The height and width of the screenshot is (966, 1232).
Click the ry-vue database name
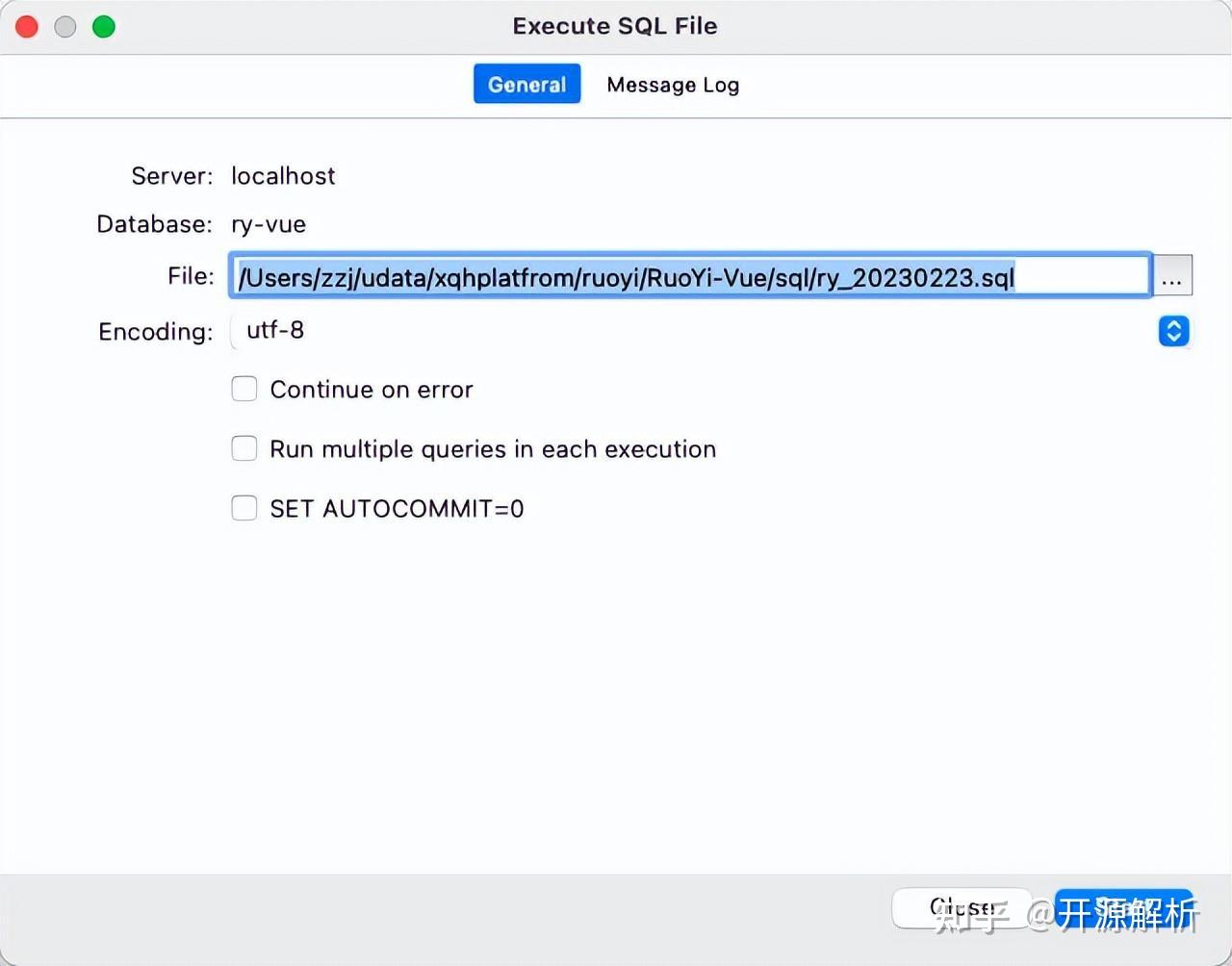(269, 224)
